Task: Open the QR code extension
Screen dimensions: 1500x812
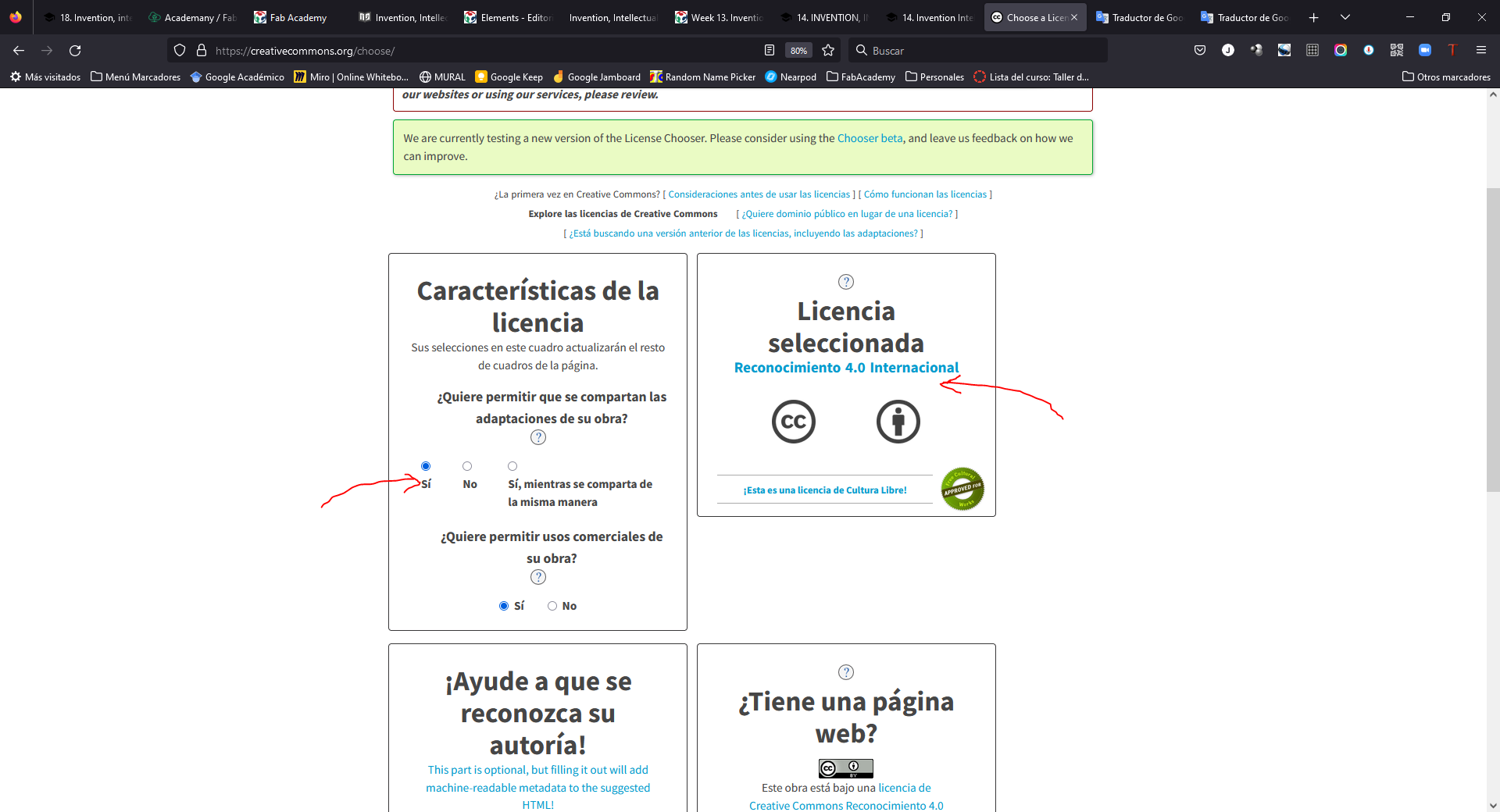Action: coord(1397,50)
